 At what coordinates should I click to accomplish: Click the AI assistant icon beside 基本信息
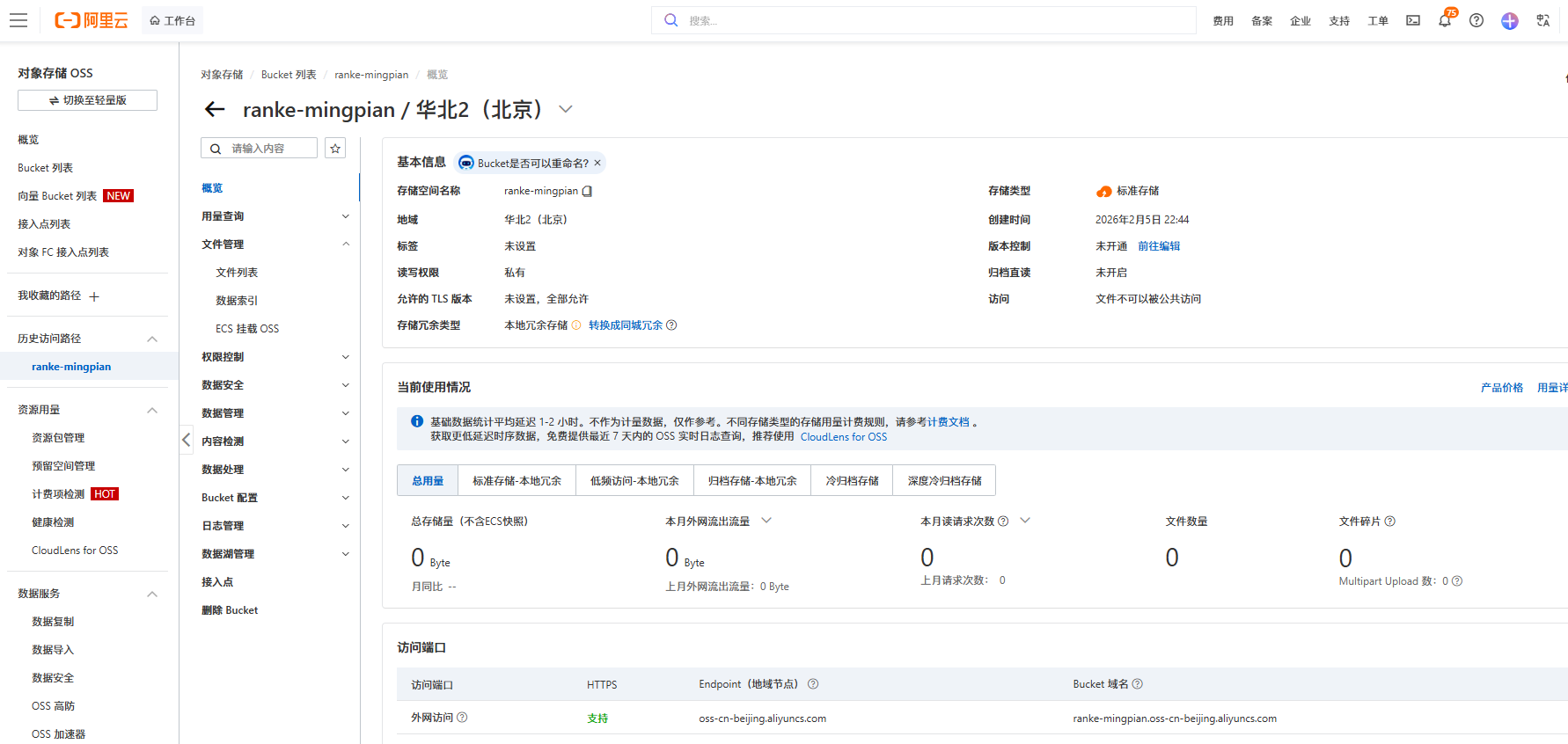click(x=466, y=163)
